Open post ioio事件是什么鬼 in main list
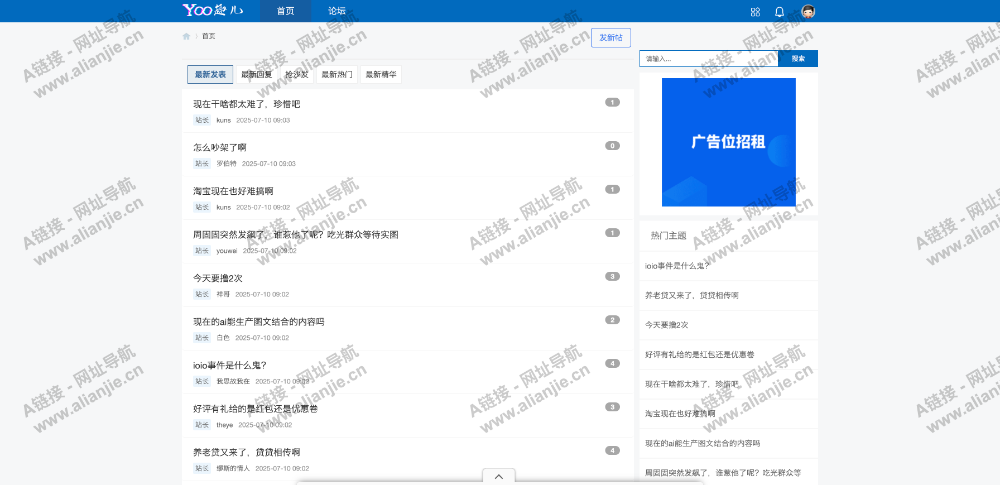This screenshot has height=485, width=1000. coord(230,365)
